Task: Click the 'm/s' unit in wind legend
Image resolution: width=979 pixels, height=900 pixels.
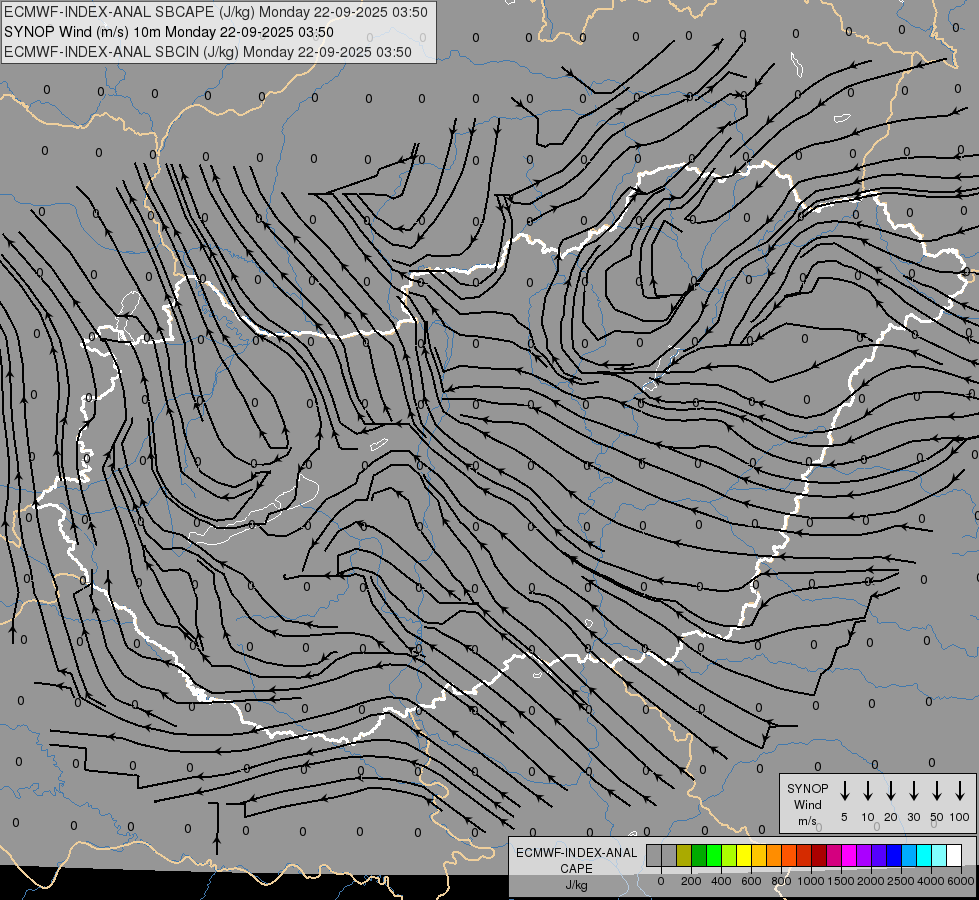Action: pos(807,821)
